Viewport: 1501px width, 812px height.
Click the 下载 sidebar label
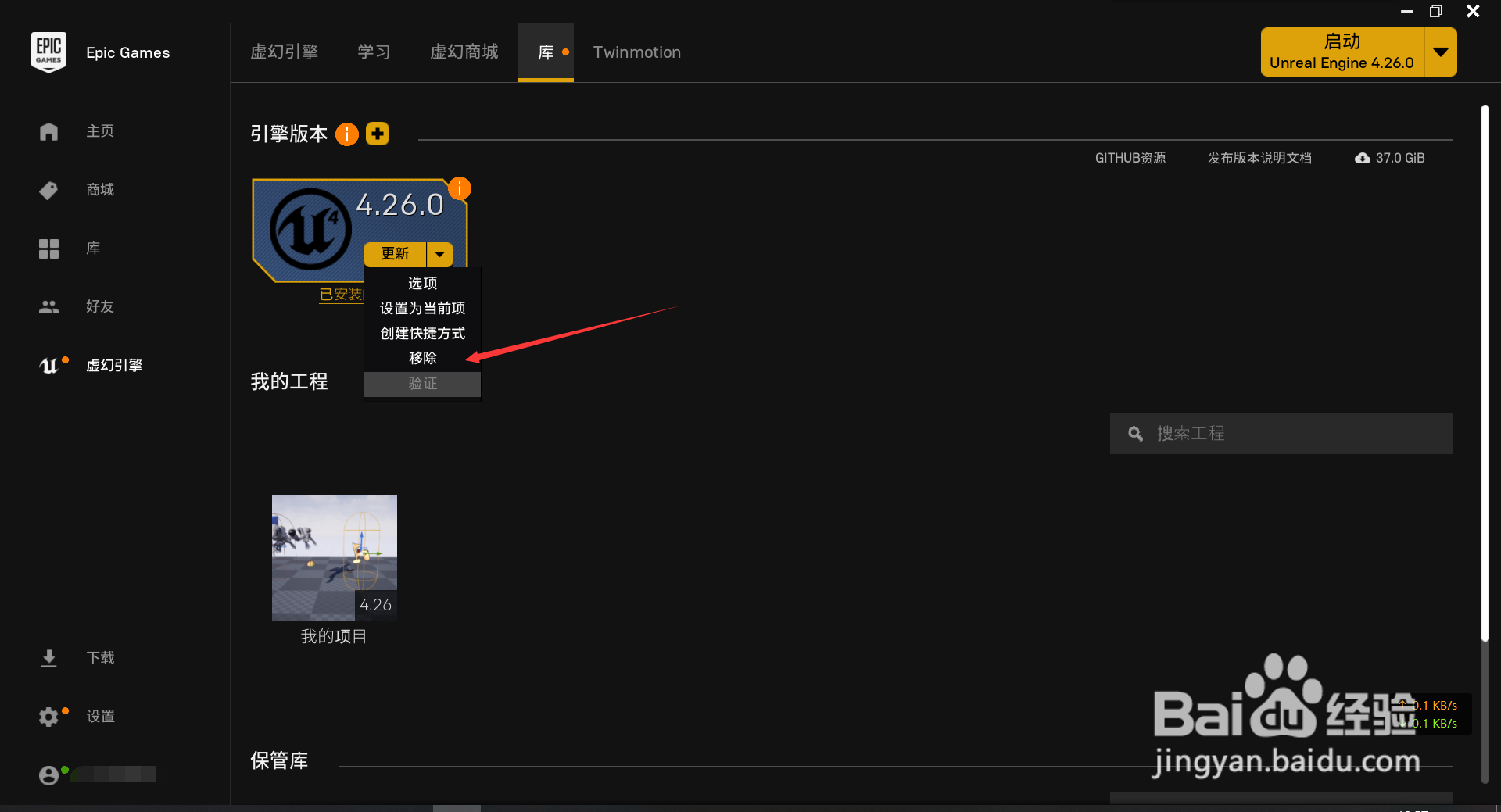(100, 658)
